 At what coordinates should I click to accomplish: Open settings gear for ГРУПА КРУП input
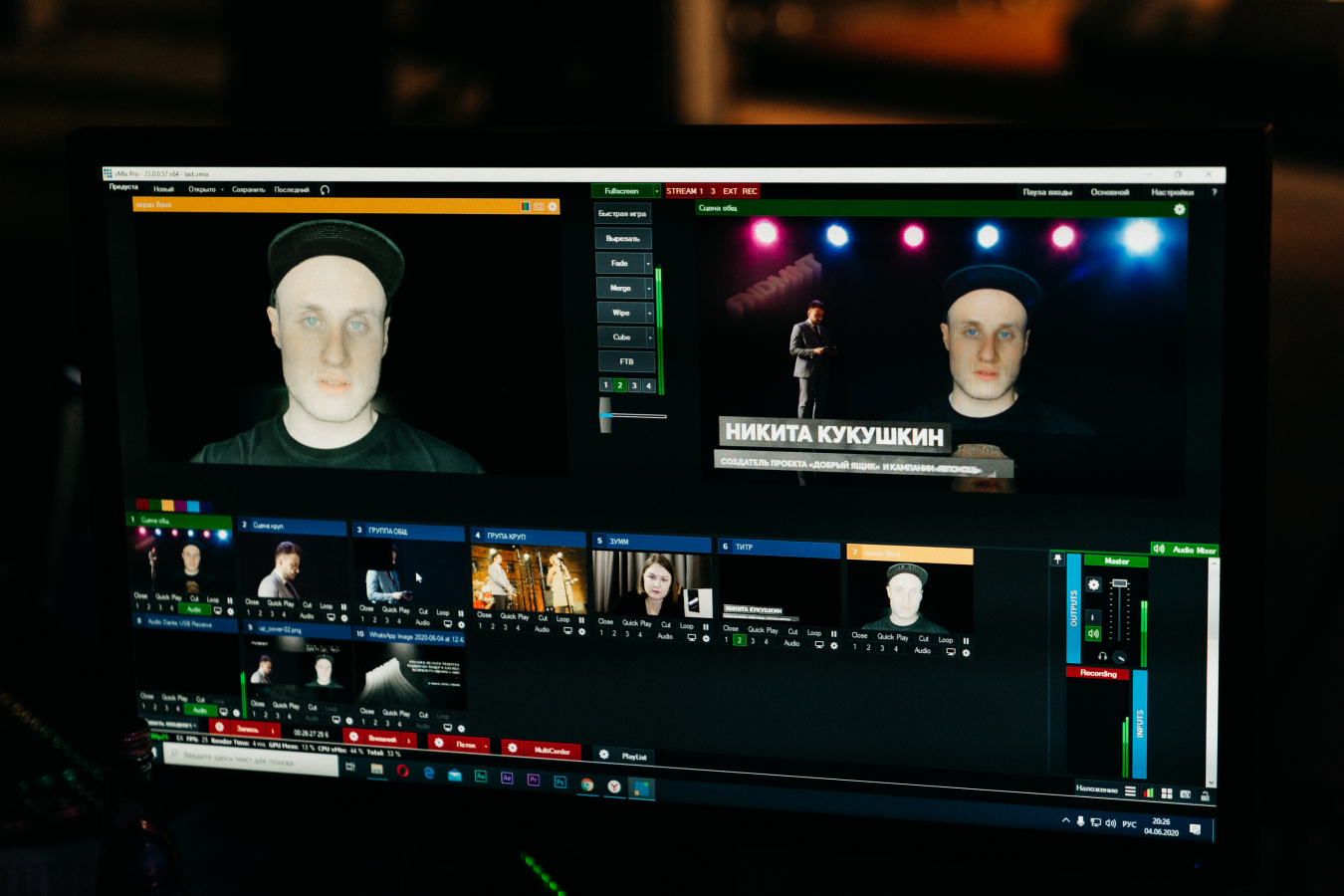(582, 631)
